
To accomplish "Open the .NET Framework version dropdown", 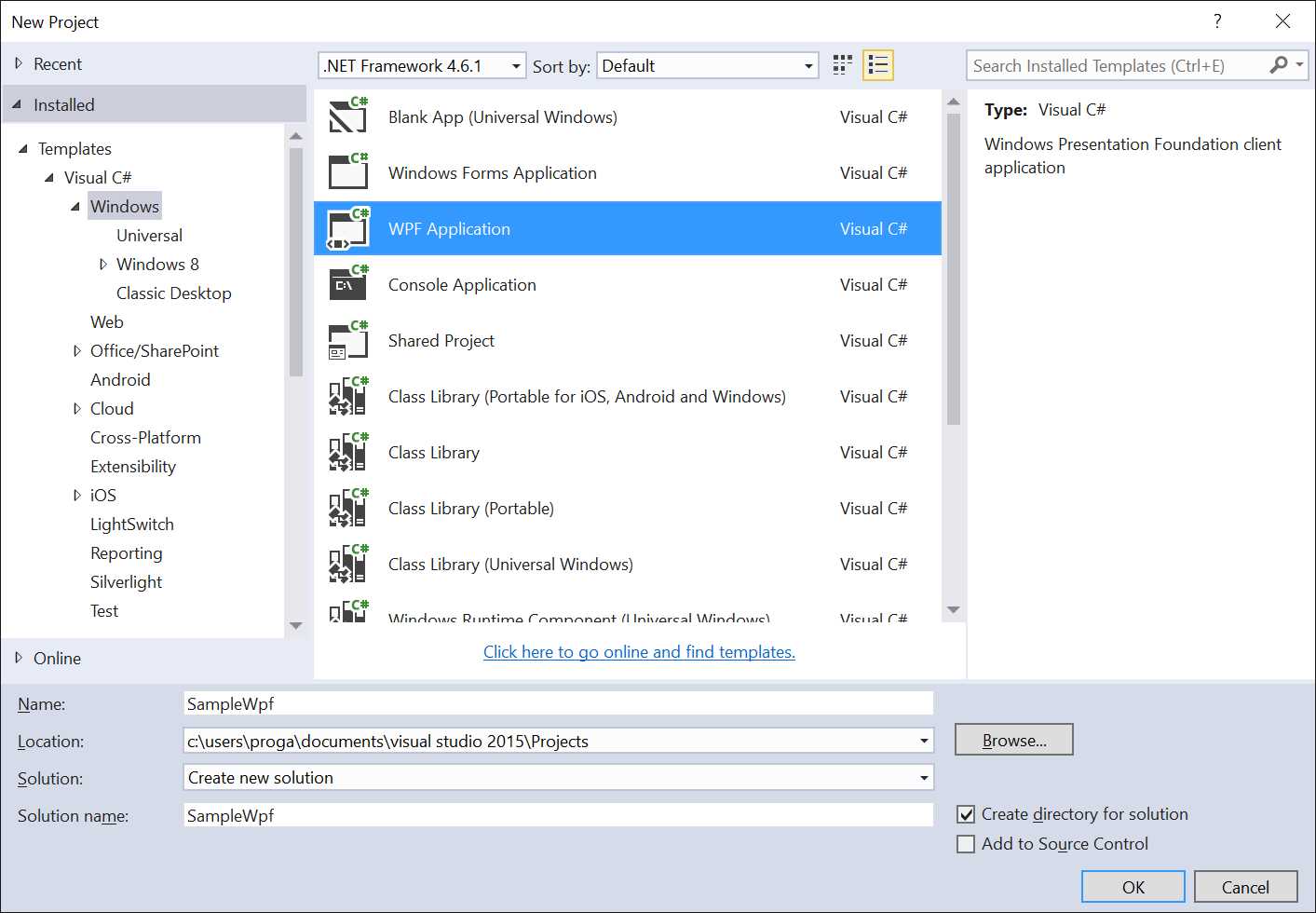I will click(x=514, y=65).
